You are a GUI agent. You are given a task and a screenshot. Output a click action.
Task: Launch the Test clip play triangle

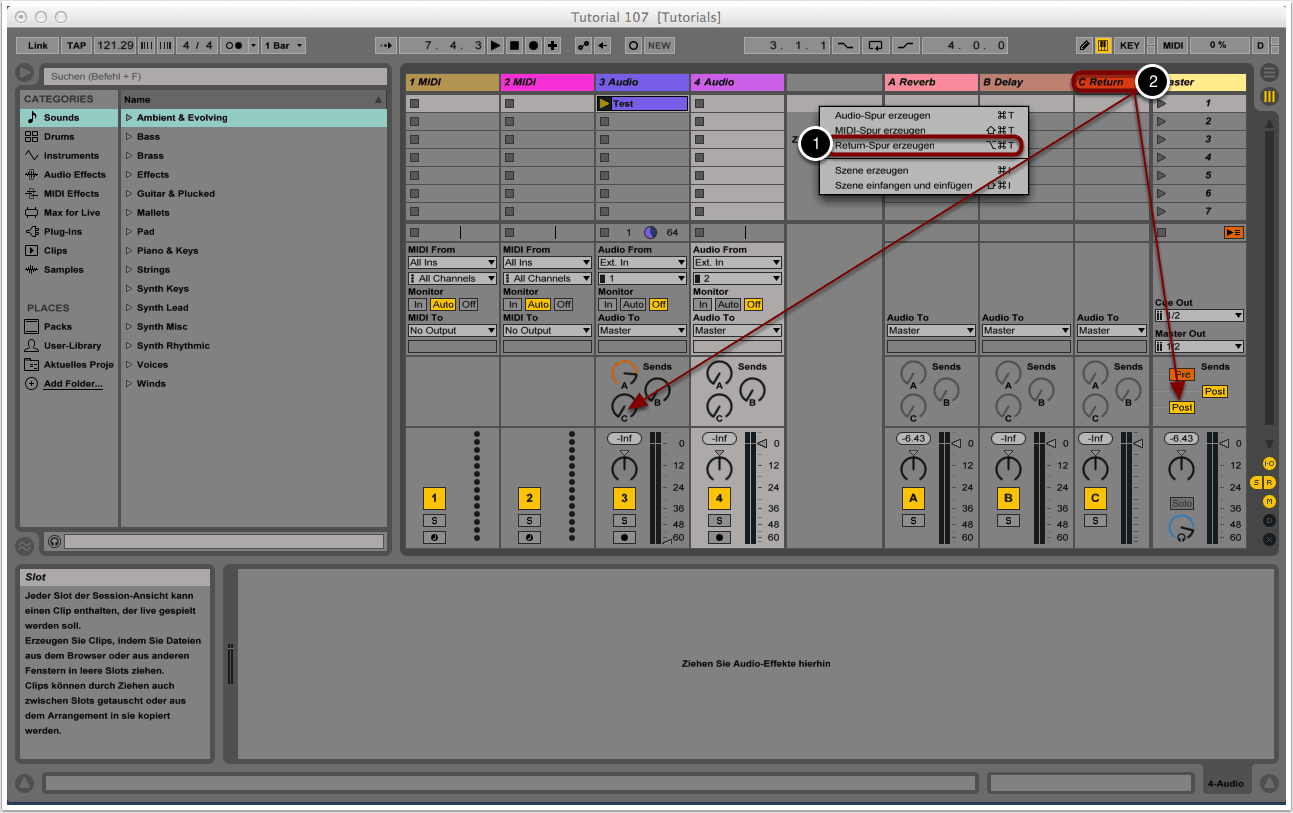(x=604, y=104)
